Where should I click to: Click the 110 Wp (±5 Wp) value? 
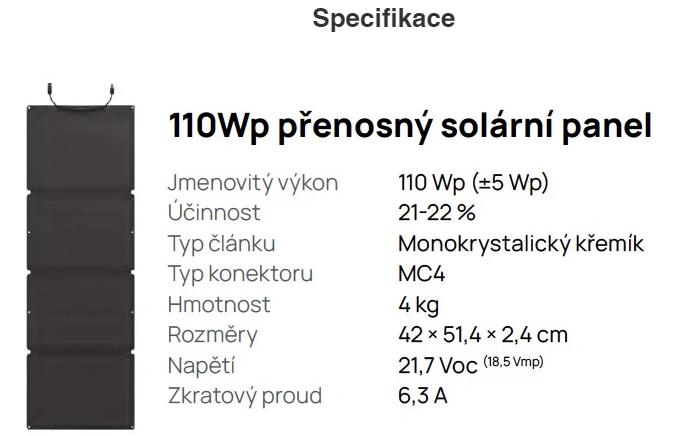click(473, 183)
